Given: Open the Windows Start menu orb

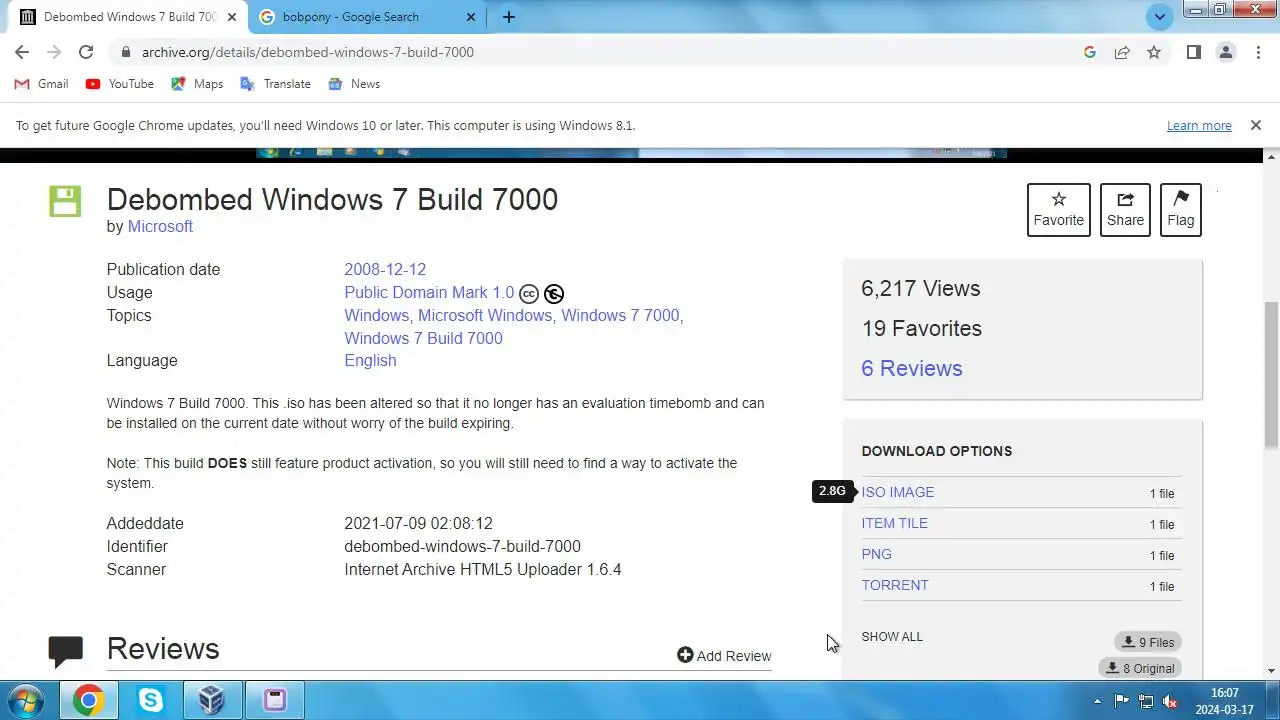Looking at the screenshot, I should (x=25, y=700).
